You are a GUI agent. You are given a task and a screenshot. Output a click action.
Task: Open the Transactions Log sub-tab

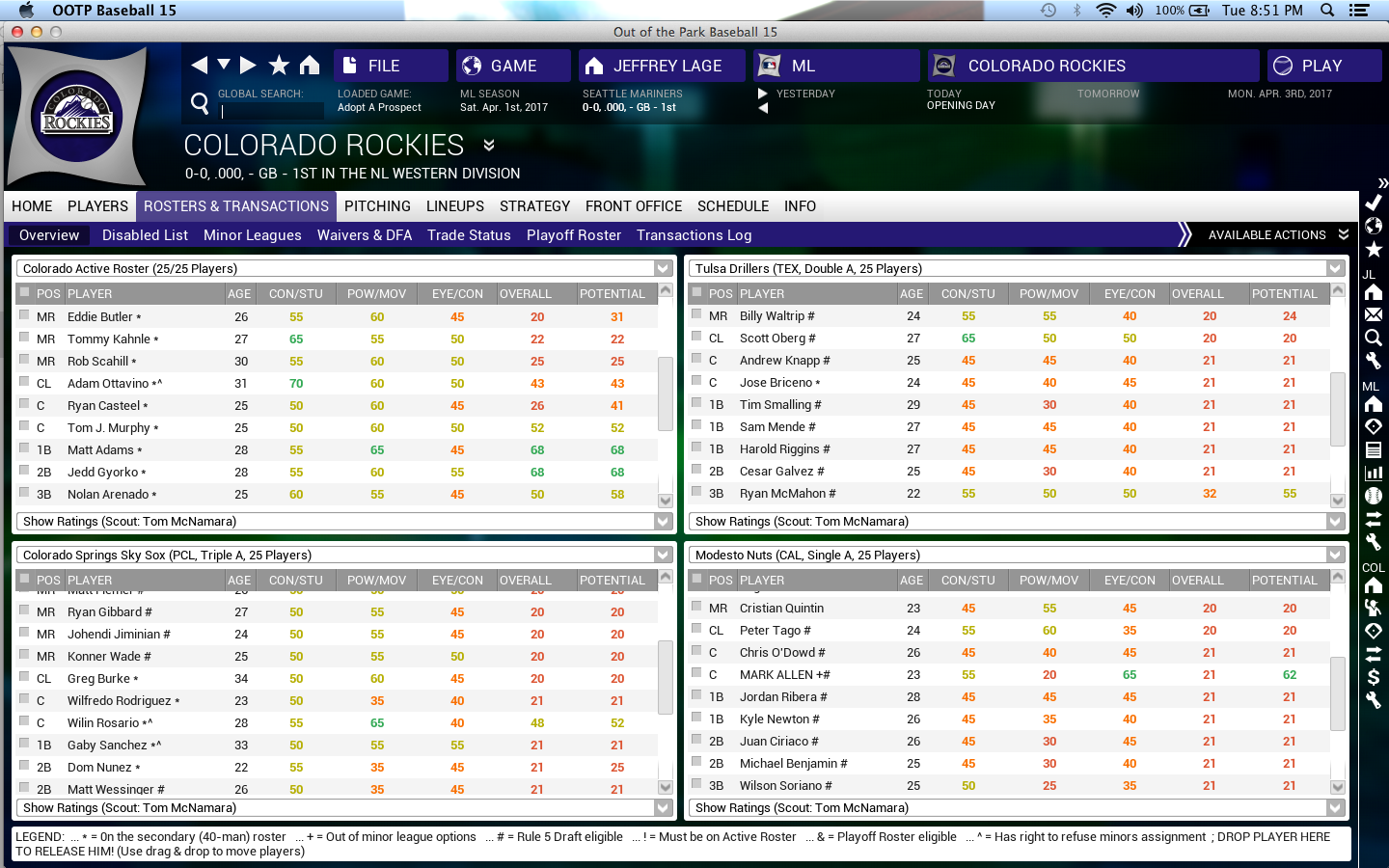pos(694,235)
